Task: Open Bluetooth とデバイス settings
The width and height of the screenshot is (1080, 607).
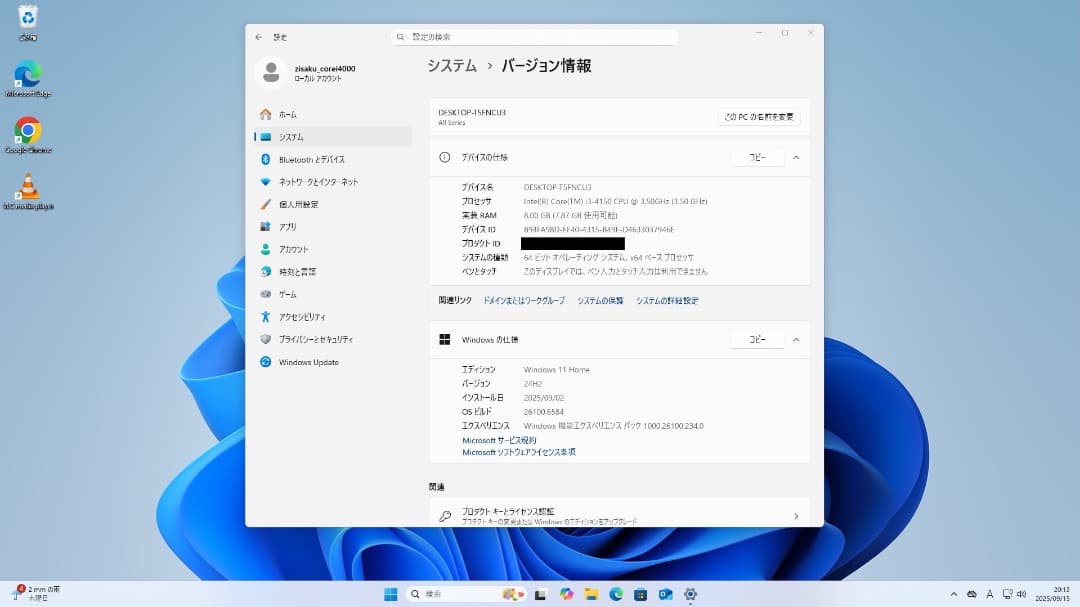Action: tap(333, 159)
